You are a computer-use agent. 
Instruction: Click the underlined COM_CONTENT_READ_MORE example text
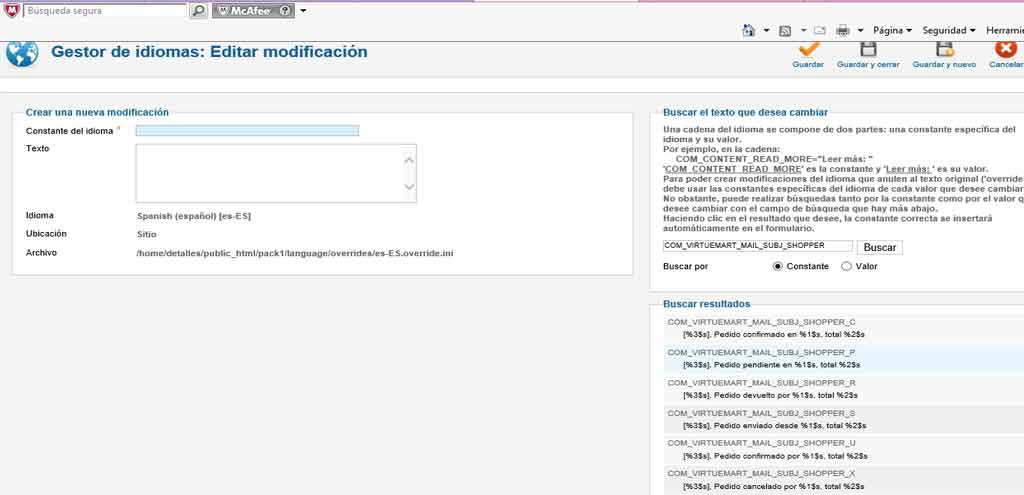[x=733, y=168]
